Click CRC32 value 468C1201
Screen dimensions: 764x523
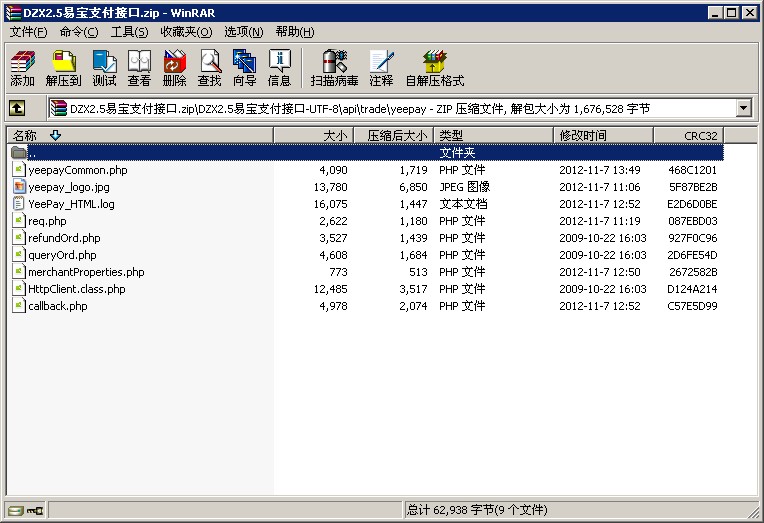(692, 170)
